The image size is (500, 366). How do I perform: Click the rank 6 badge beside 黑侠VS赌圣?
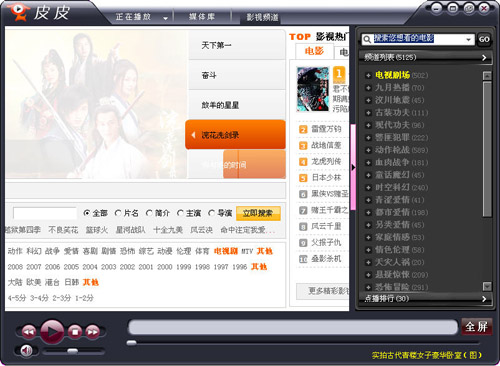pyautogui.click(x=303, y=194)
